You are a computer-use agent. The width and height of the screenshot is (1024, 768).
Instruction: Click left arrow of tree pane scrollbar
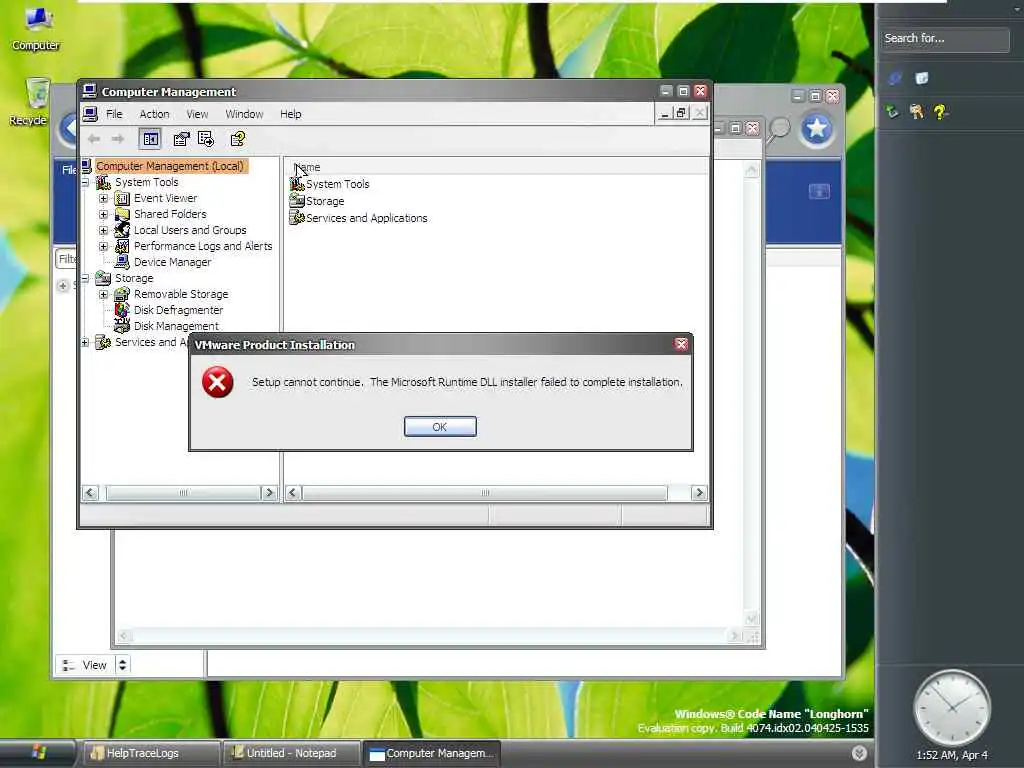pyautogui.click(x=90, y=493)
